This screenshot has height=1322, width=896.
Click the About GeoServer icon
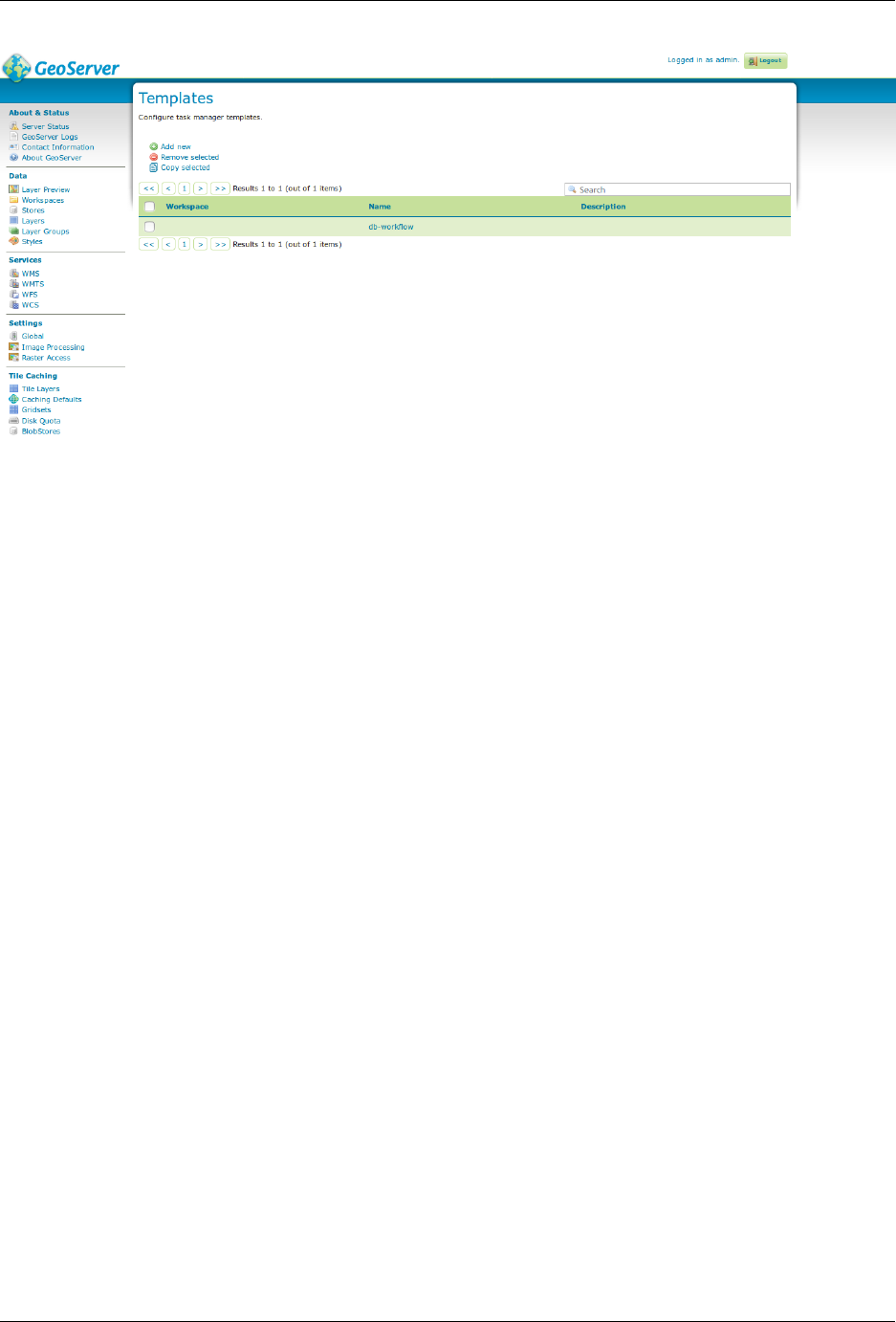click(14, 158)
